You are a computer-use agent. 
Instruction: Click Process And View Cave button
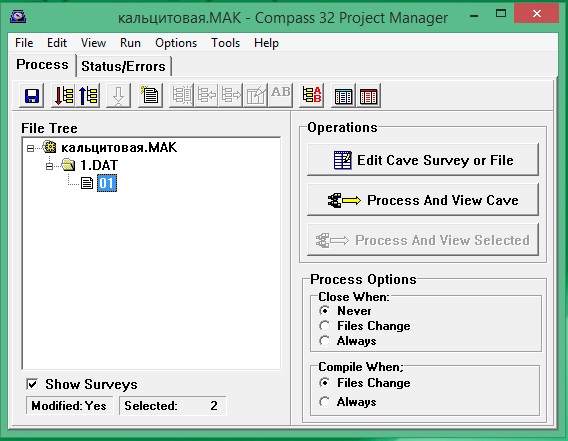(x=423, y=200)
